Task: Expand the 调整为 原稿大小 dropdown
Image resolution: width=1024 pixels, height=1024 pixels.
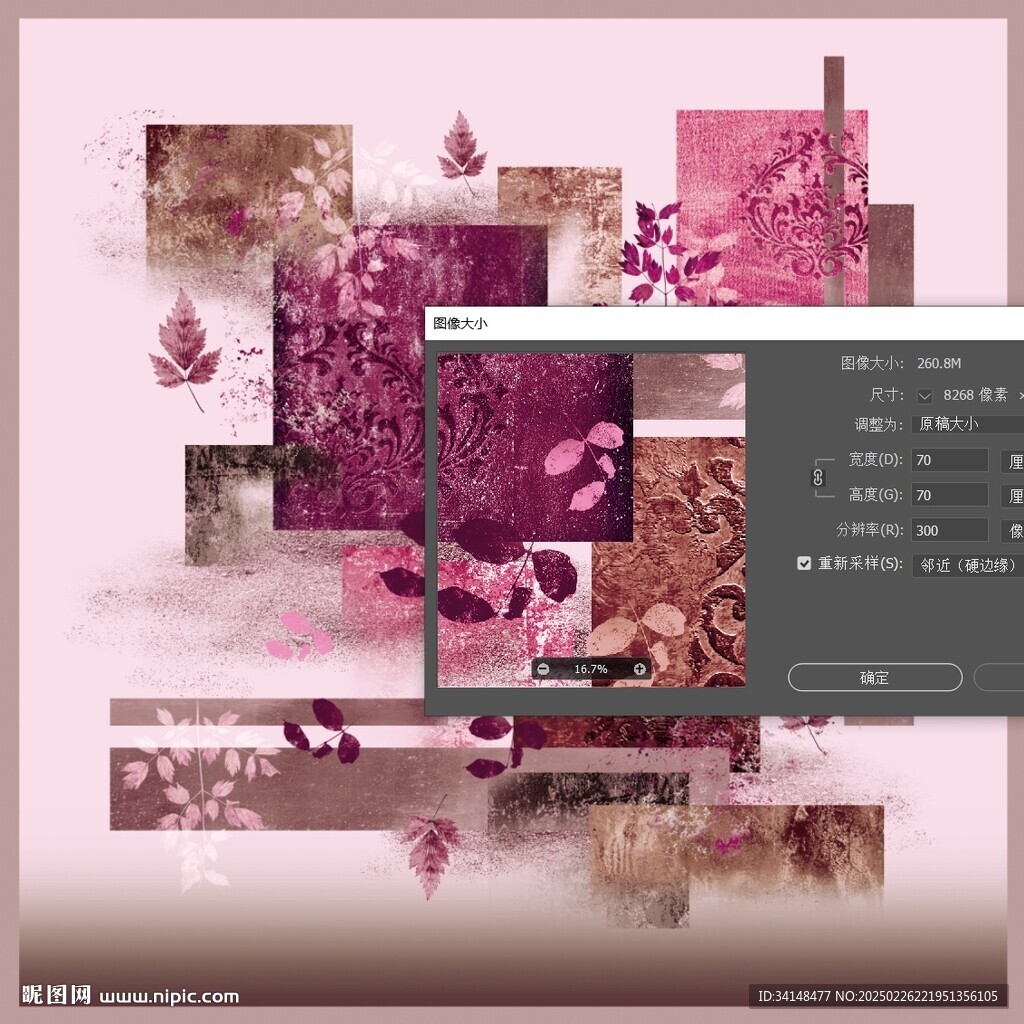Action: 967,424
